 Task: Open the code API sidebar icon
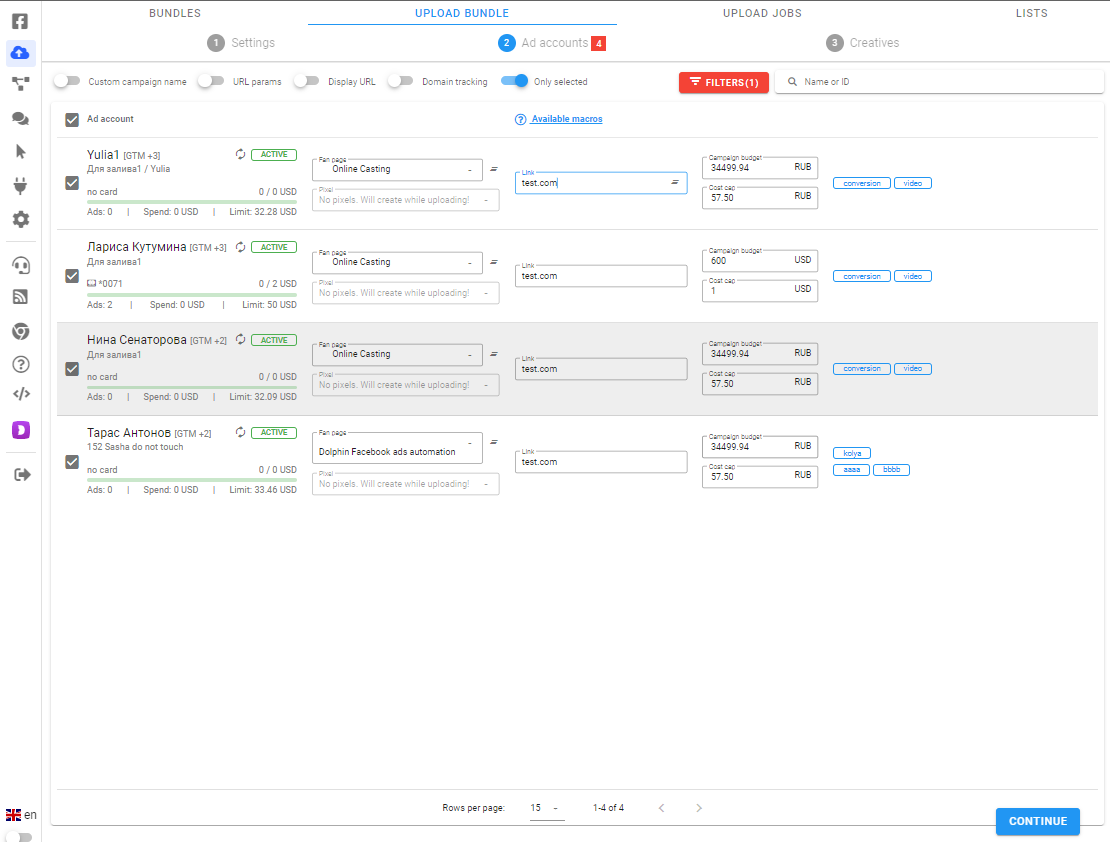(21, 394)
